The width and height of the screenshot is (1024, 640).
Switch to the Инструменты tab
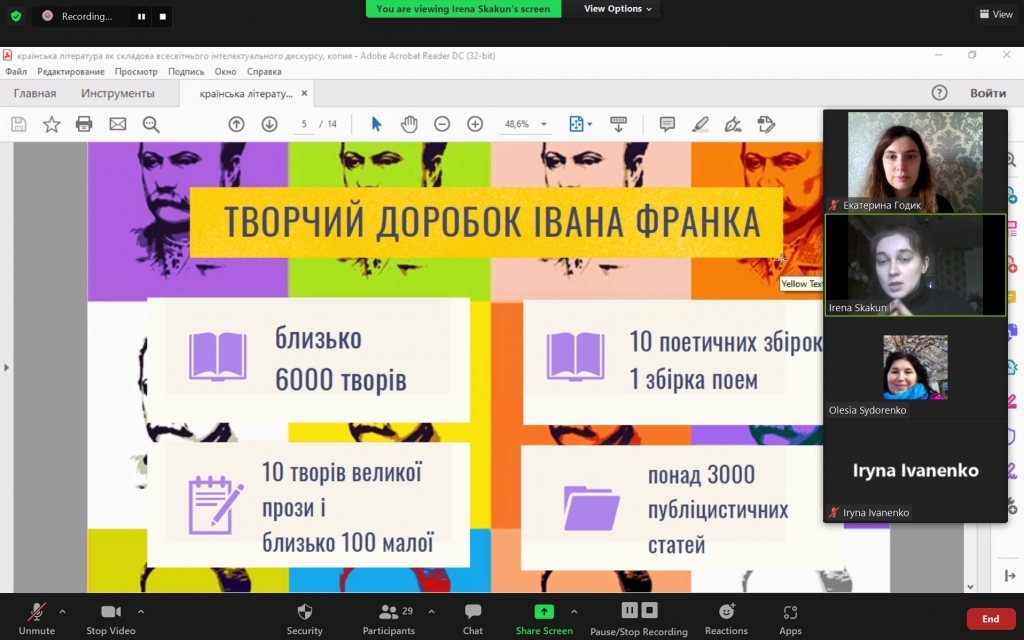click(118, 93)
